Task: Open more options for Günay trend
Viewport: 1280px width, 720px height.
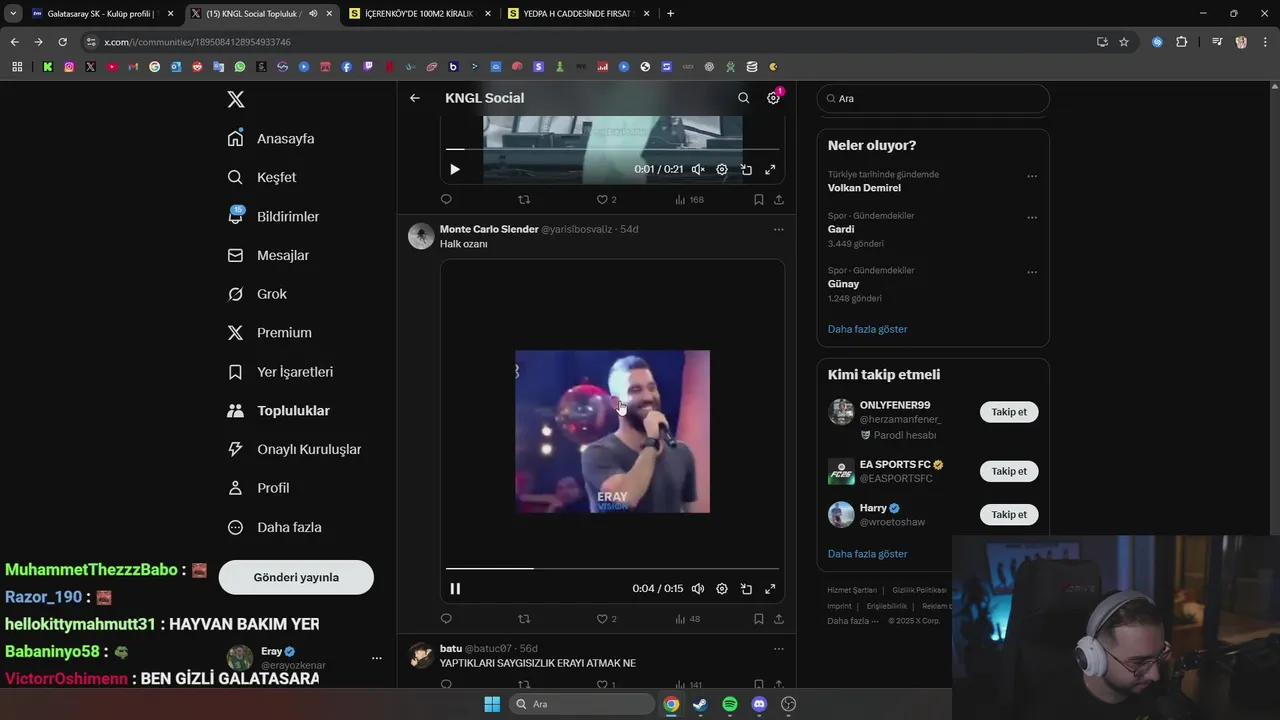Action: point(1032,272)
